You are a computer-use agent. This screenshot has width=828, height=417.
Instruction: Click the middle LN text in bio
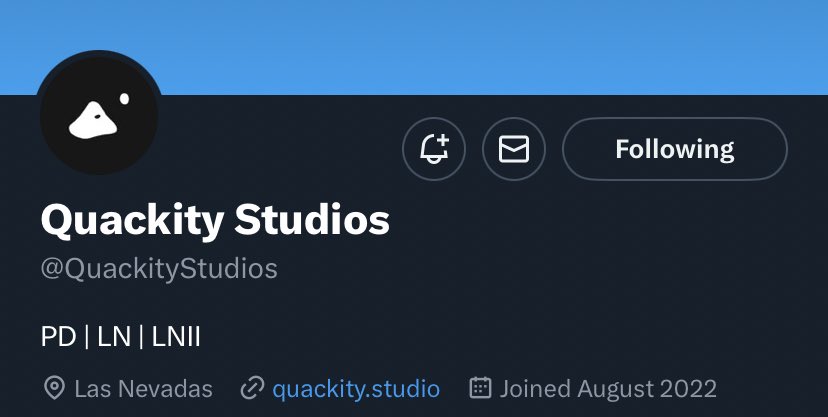[x=114, y=337]
